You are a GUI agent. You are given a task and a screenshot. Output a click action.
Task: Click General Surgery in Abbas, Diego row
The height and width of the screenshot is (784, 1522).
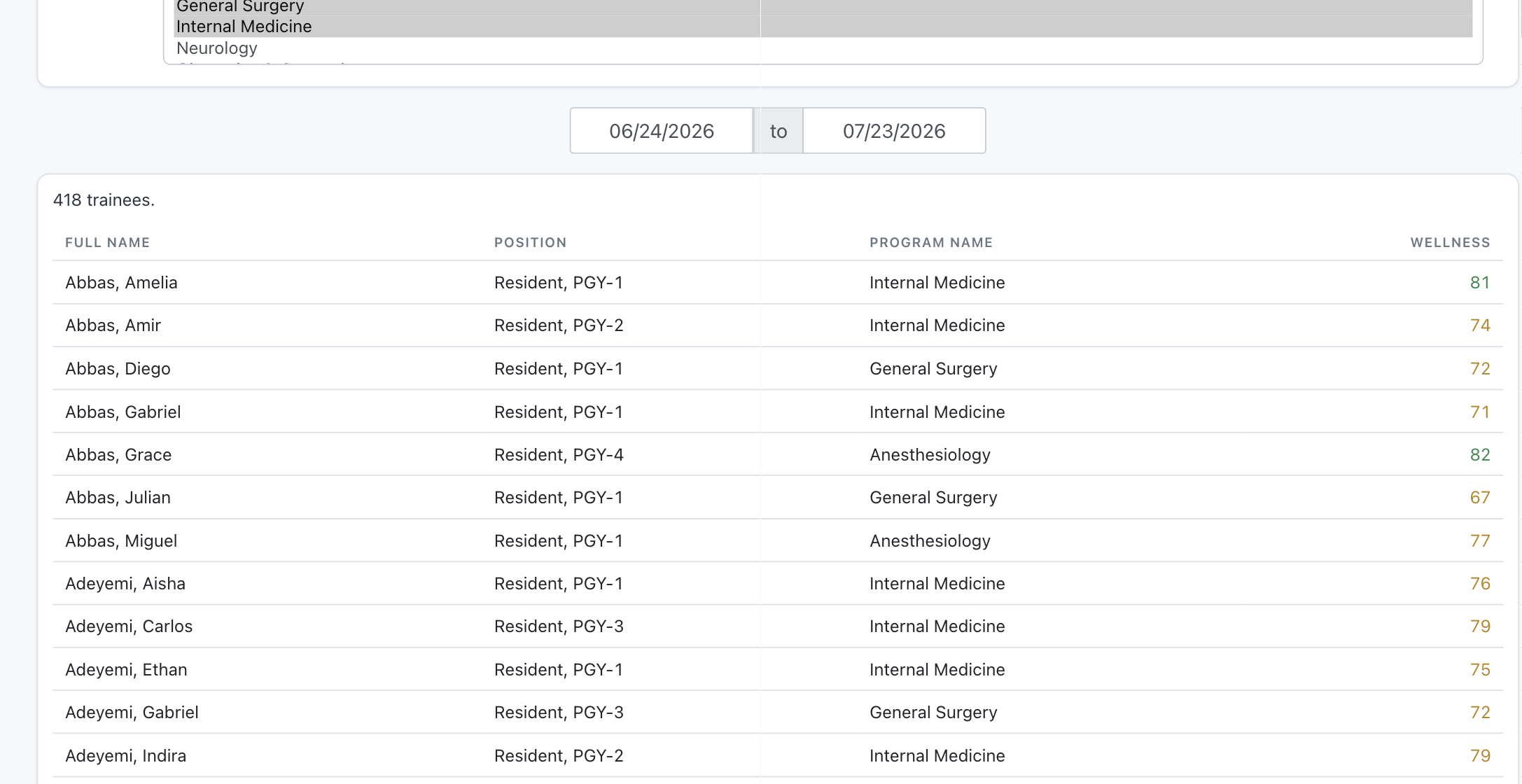[933, 369]
